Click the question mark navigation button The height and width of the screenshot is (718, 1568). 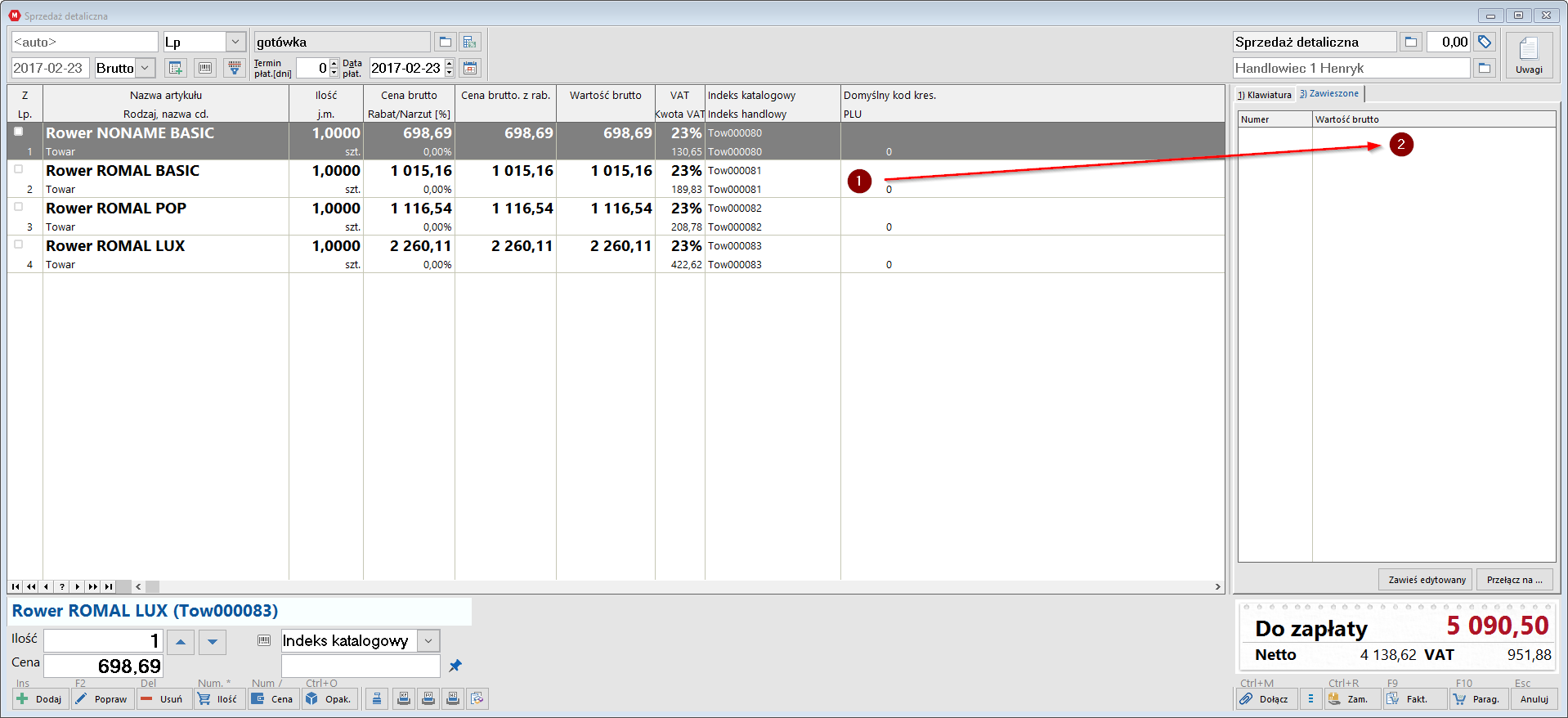tap(62, 586)
